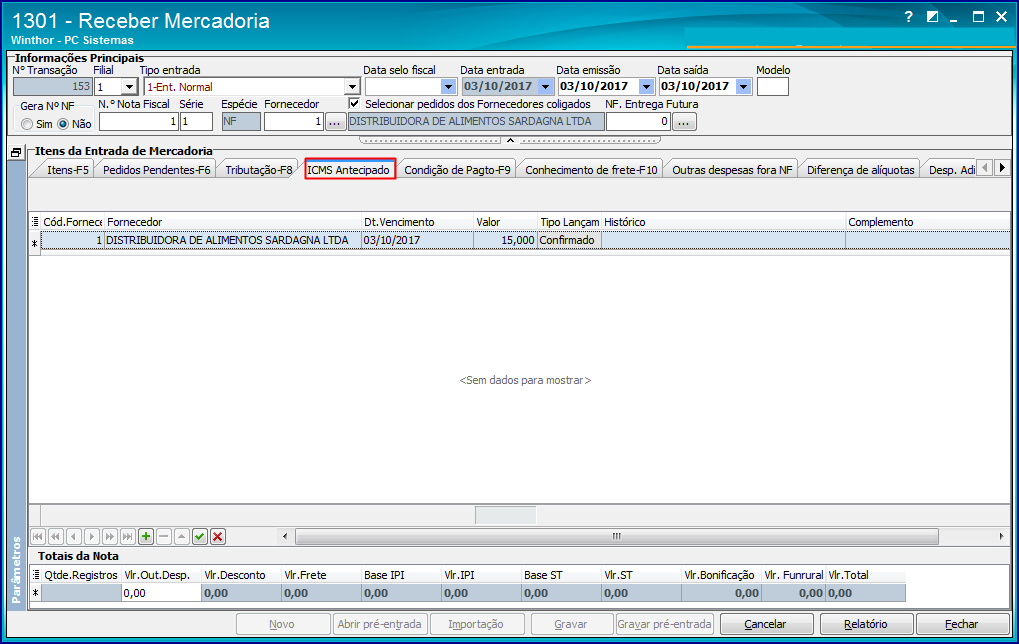Click the Relatório button
The height and width of the screenshot is (644, 1019).
pyautogui.click(x=866, y=624)
